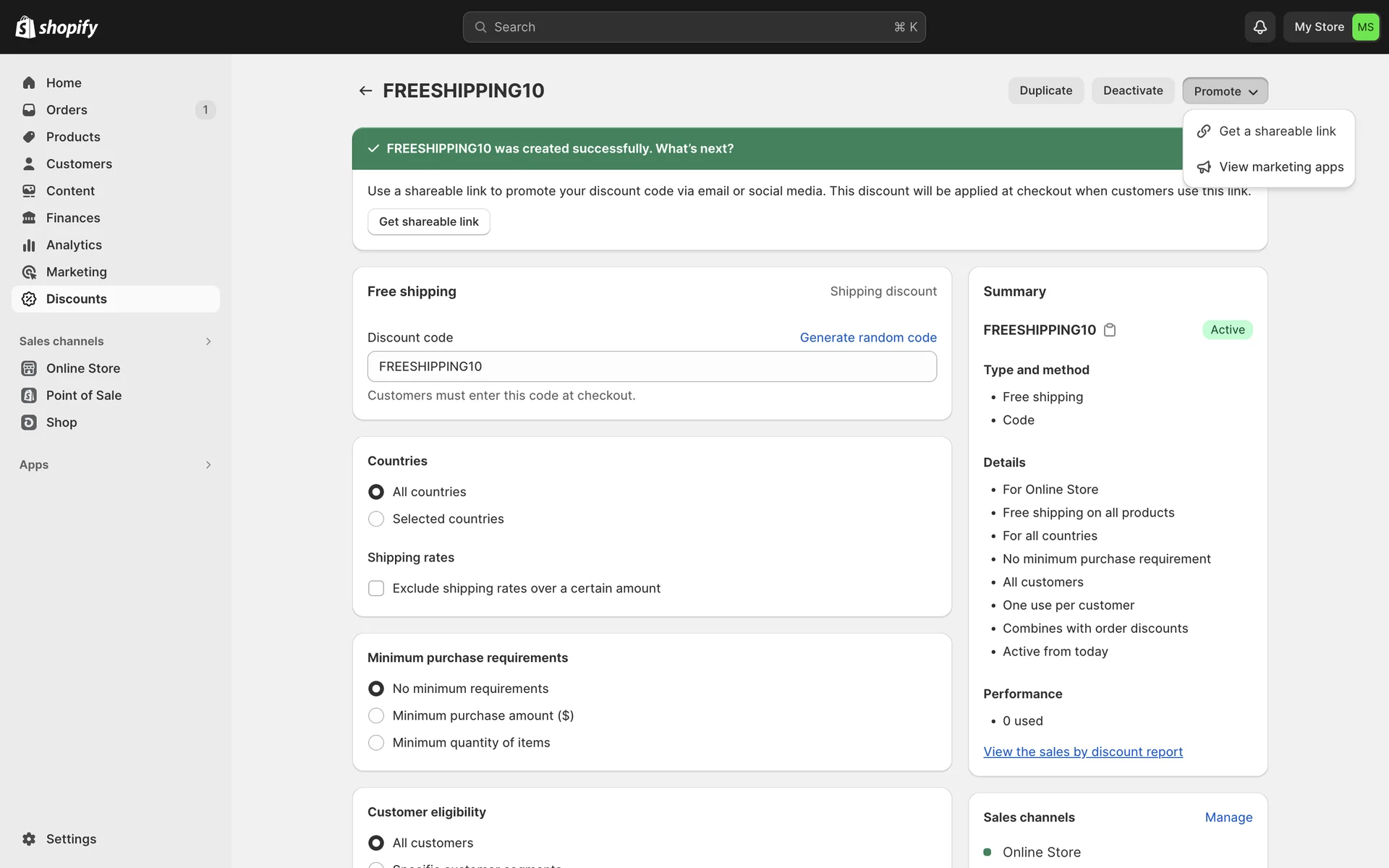Open Analytics from sidebar icon

[29, 245]
